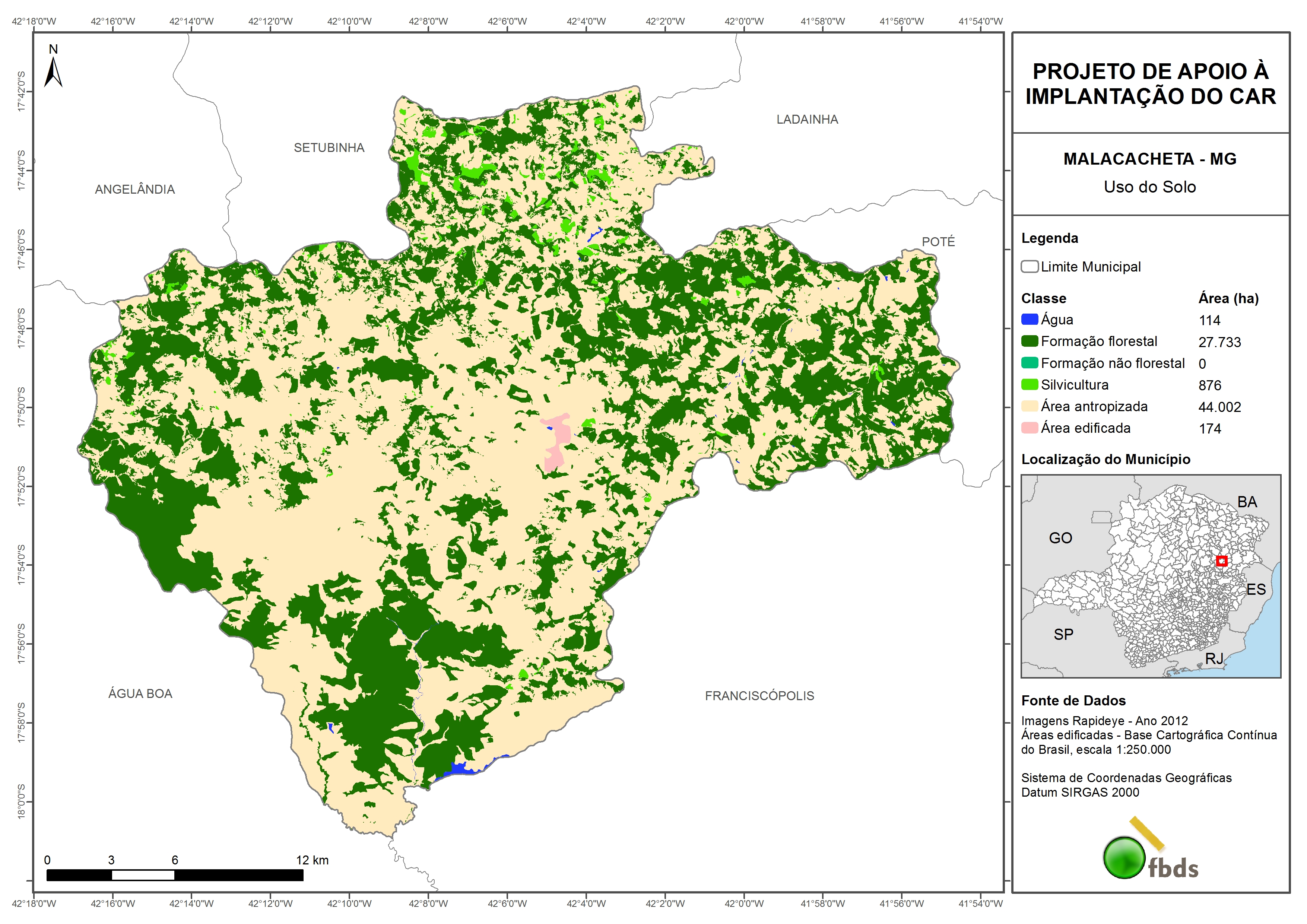Click the LADAINHA municipality label
Screen dimensions: 1307x924
[x=807, y=120]
